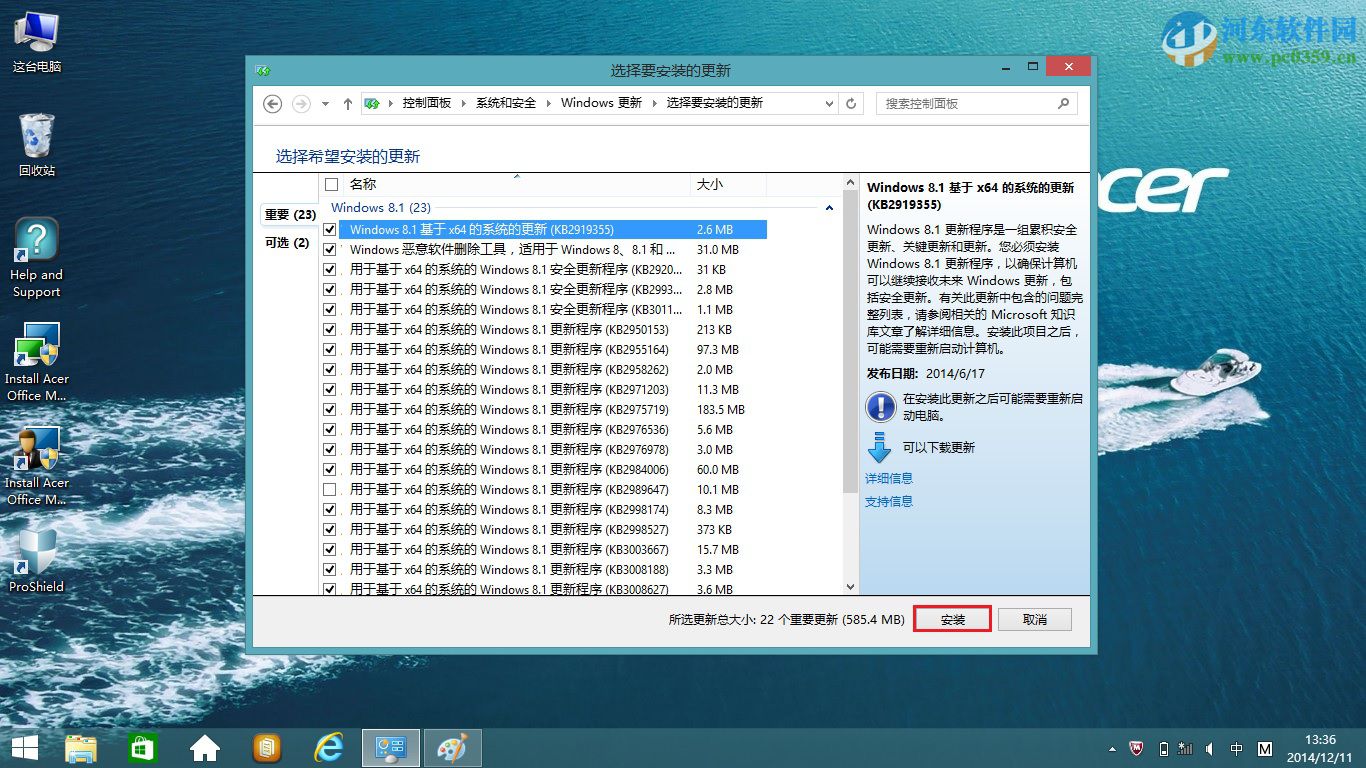
Task: Open the Paint app from the taskbar
Action: pyautogui.click(x=452, y=747)
